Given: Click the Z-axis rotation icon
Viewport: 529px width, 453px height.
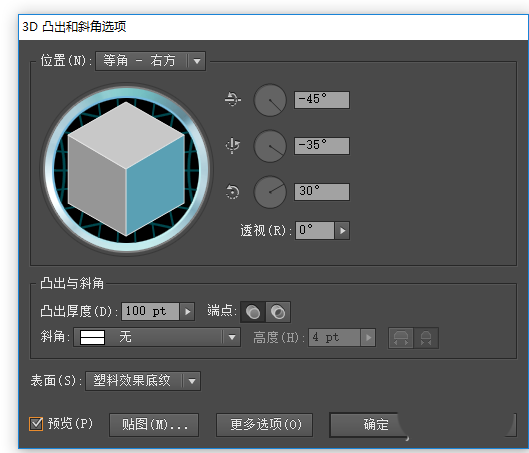Looking at the screenshot, I should click(232, 192).
